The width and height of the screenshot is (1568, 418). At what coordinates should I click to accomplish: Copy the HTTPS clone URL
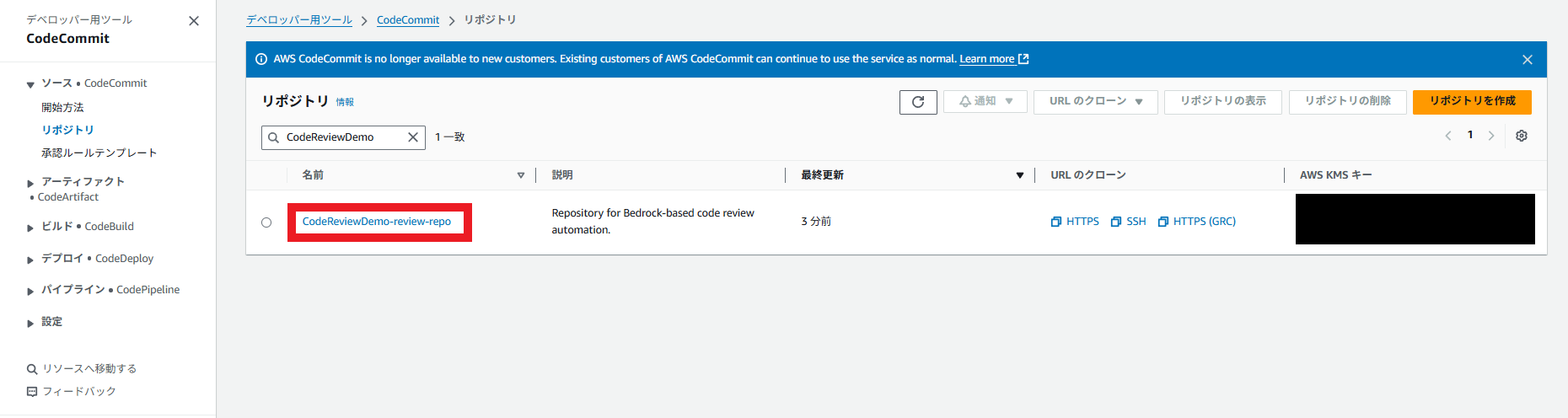(x=1075, y=222)
